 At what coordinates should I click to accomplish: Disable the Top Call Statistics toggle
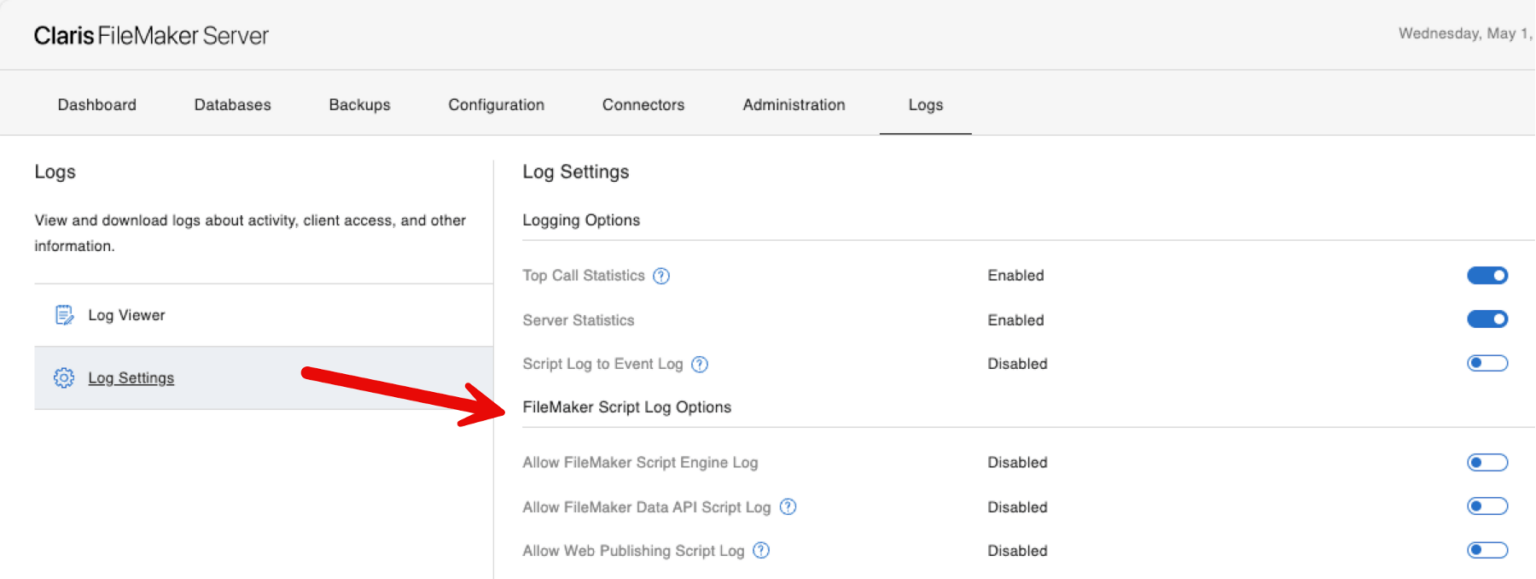tap(1487, 275)
